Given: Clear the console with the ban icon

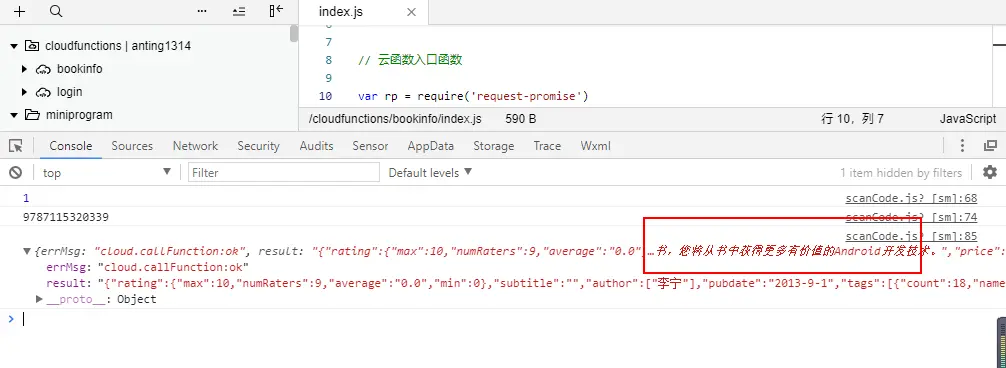Looking at the screenshot, I should pos(15,172).
